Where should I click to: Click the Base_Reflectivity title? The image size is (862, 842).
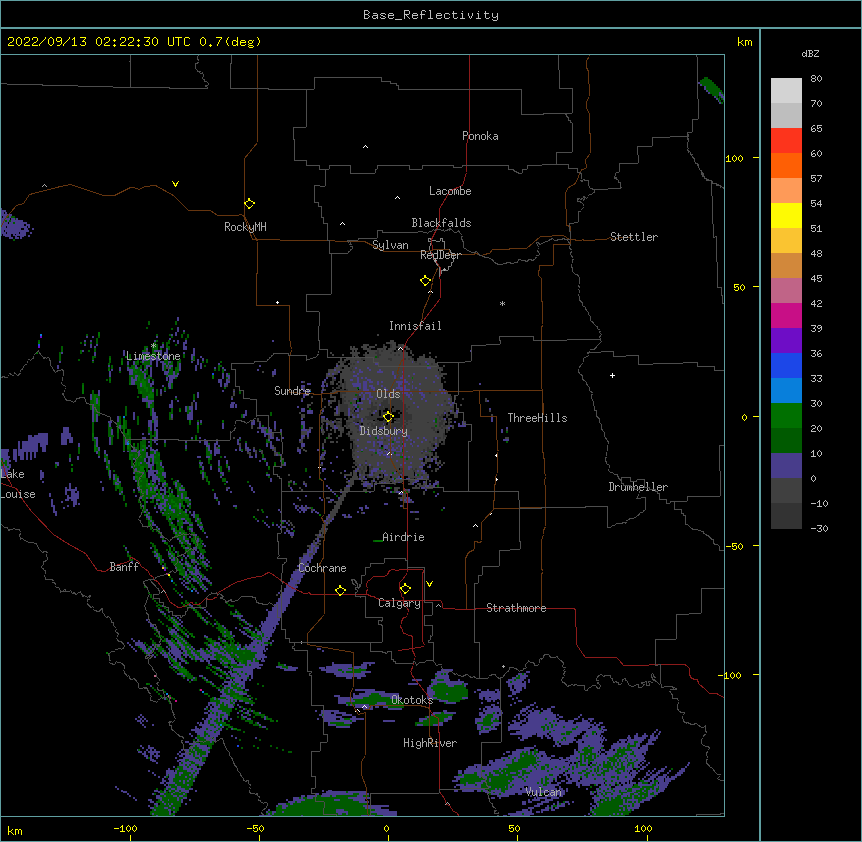pos(431,15)
